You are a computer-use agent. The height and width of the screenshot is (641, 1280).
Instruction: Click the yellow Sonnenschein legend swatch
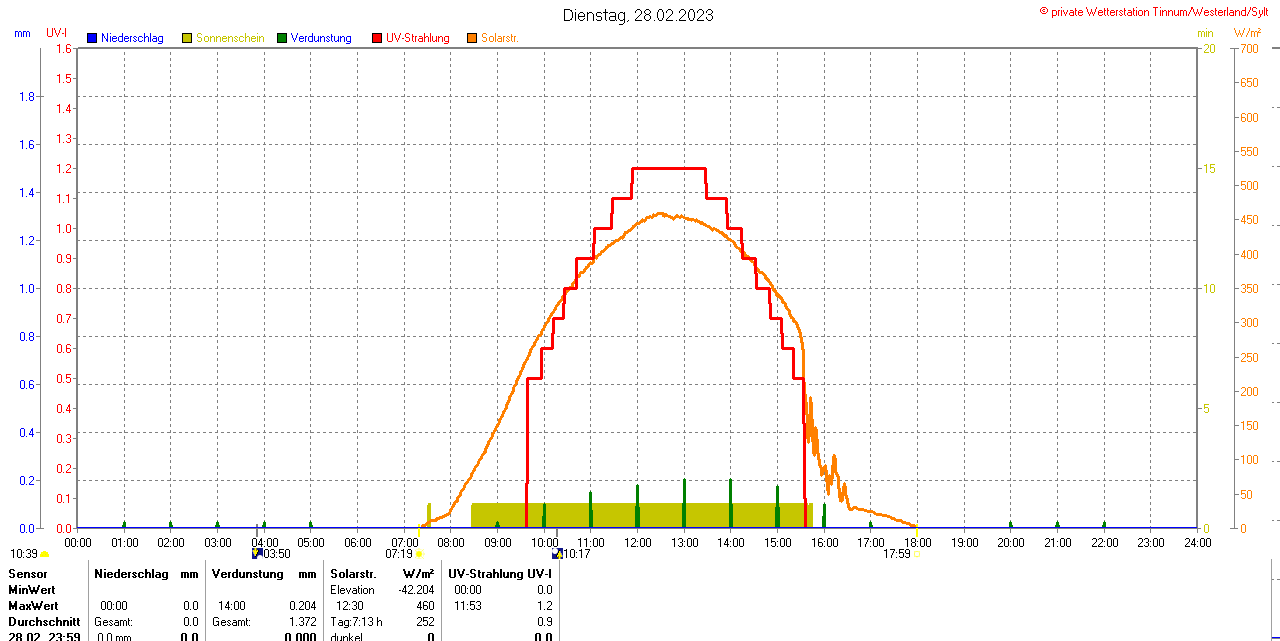(x=187, y=38)
